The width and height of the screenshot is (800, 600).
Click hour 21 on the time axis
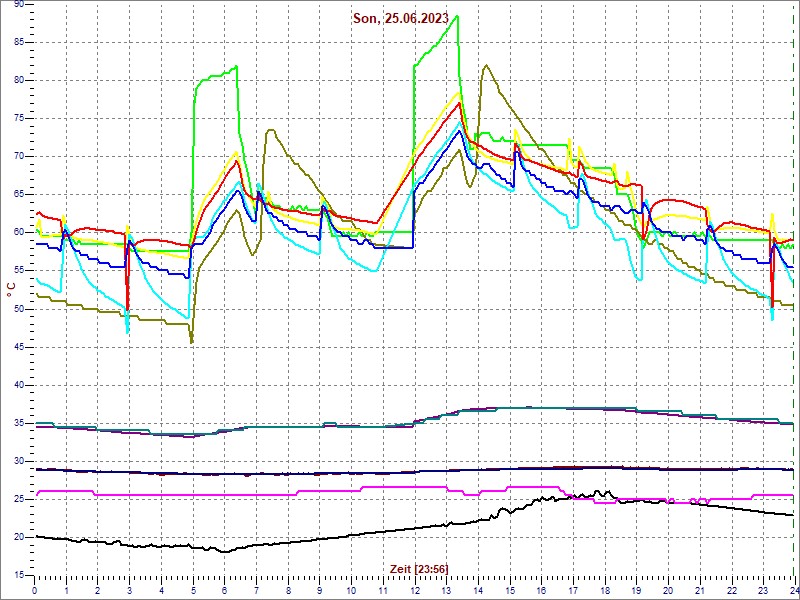tap(701, 590)
